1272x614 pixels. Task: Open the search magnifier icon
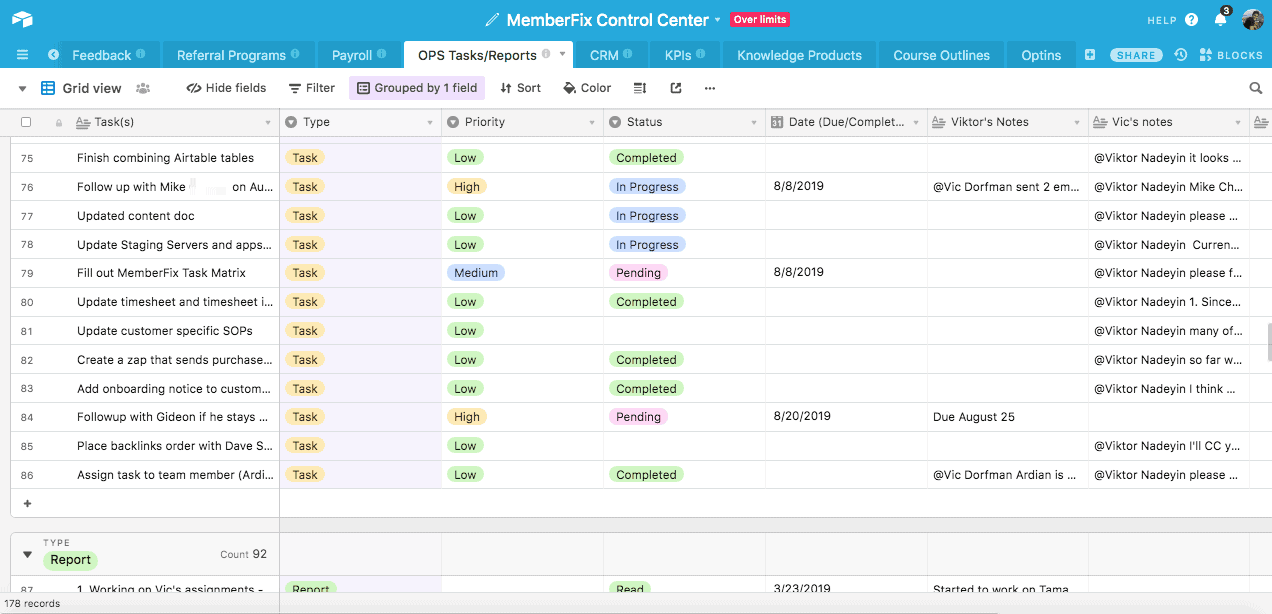pos(1255,88)
